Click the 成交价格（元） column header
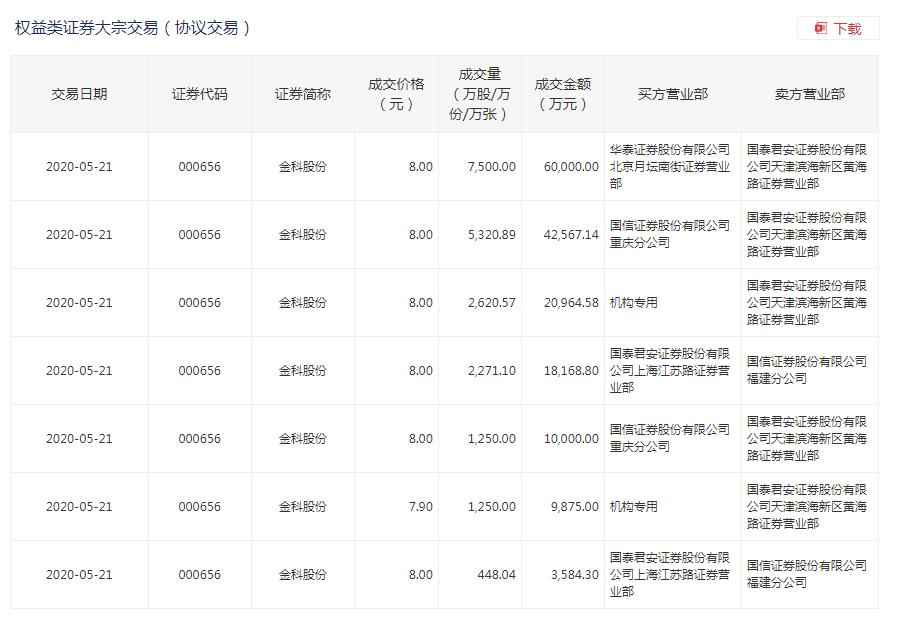The height and width of the screenshot is (622, 901). (x=396, y=94)
